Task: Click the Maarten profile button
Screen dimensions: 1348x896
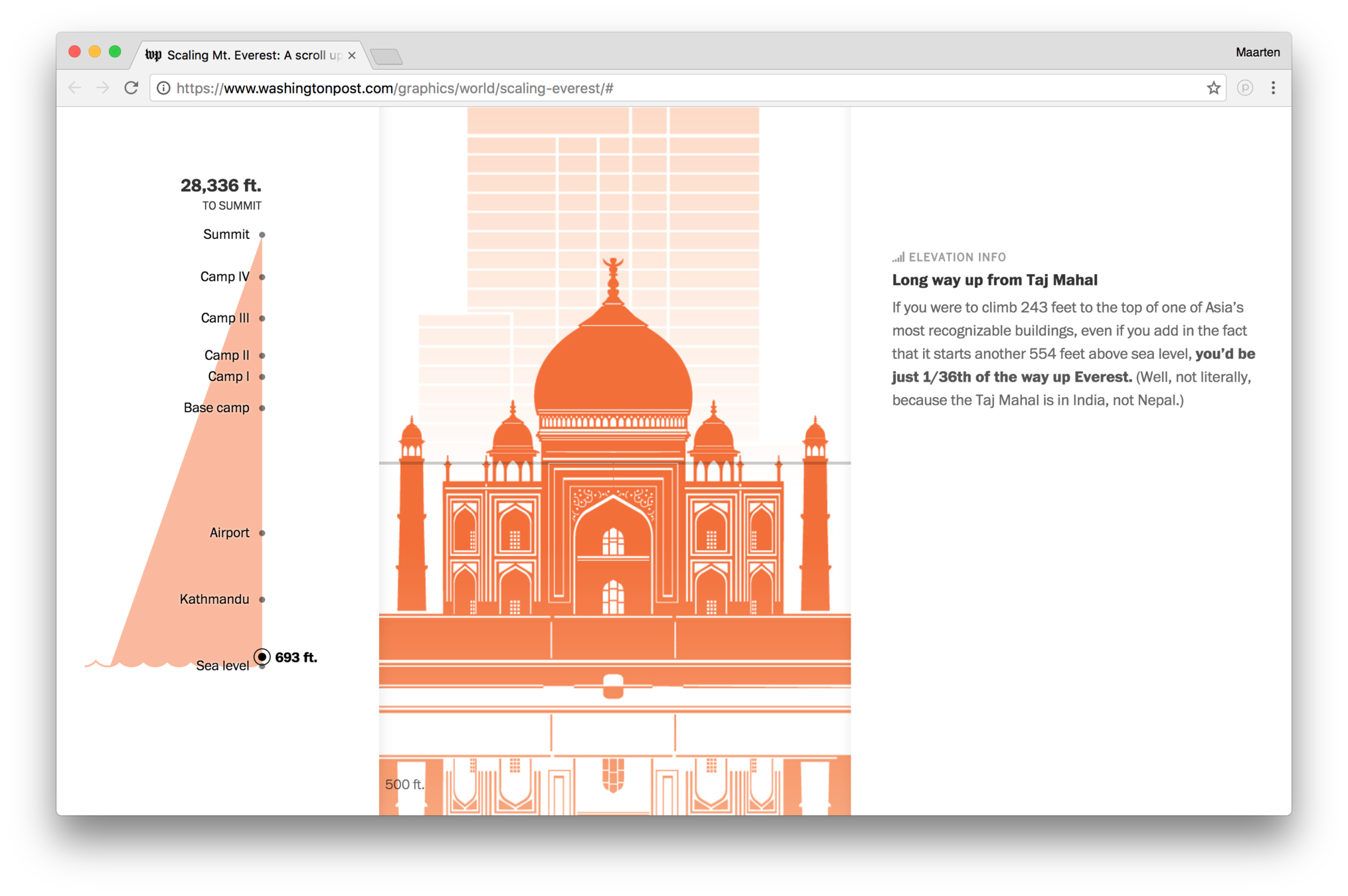Action: (x=1257, y=52)
